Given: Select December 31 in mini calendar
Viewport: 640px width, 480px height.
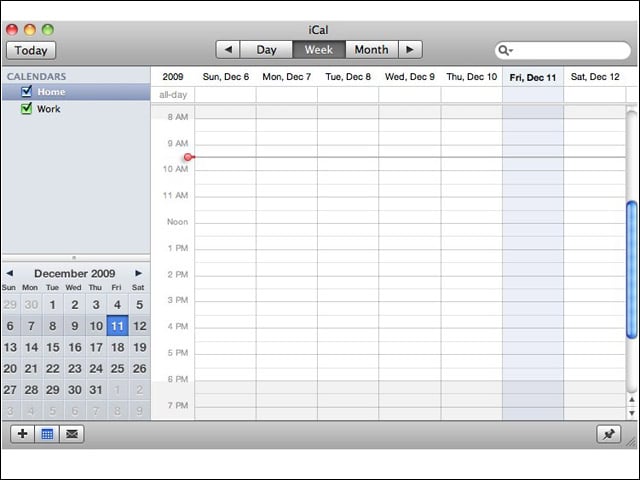Looking at the screenshot, I should pyautogui.click(x=96, y=389).
